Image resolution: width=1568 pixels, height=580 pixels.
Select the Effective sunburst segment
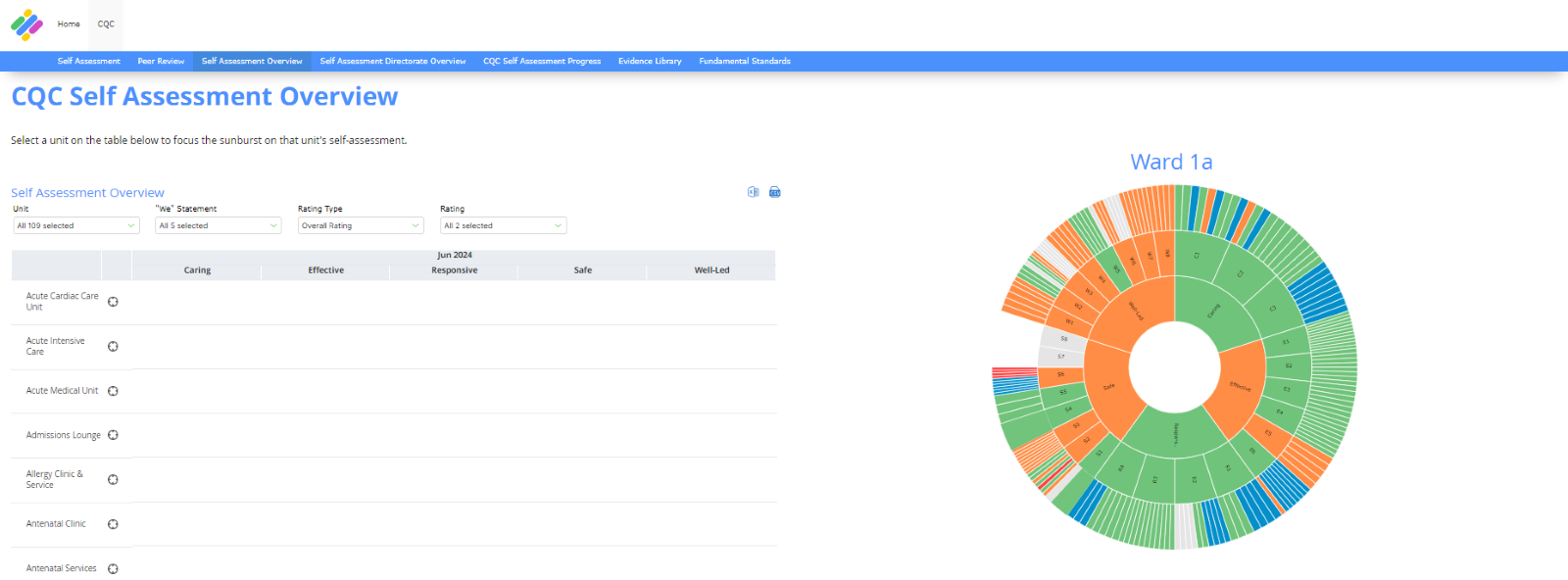pyautogui.click(x=1242, y=383)
